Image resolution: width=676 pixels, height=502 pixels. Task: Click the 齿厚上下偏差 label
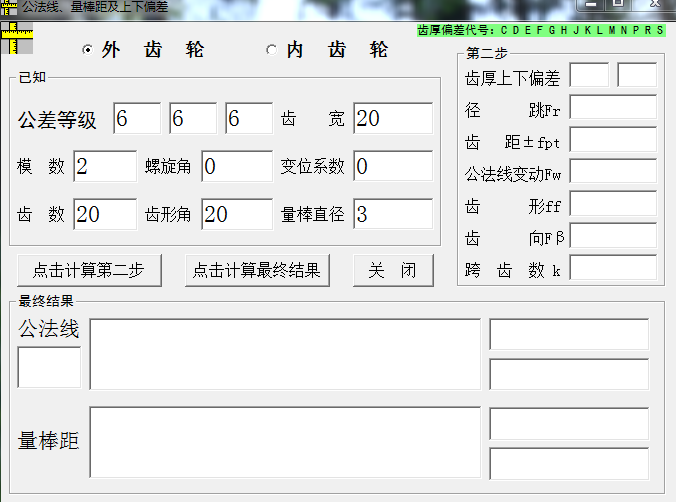click(x=513, y=78)
